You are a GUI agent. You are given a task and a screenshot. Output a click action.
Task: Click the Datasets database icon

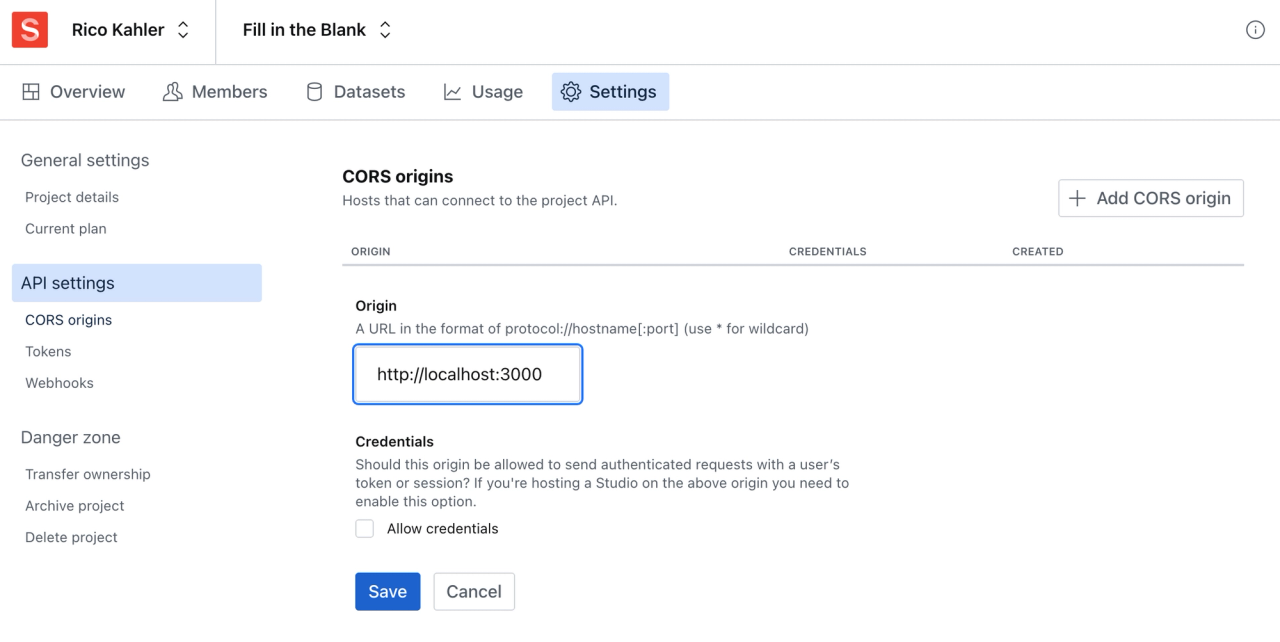tap(313, 91)
